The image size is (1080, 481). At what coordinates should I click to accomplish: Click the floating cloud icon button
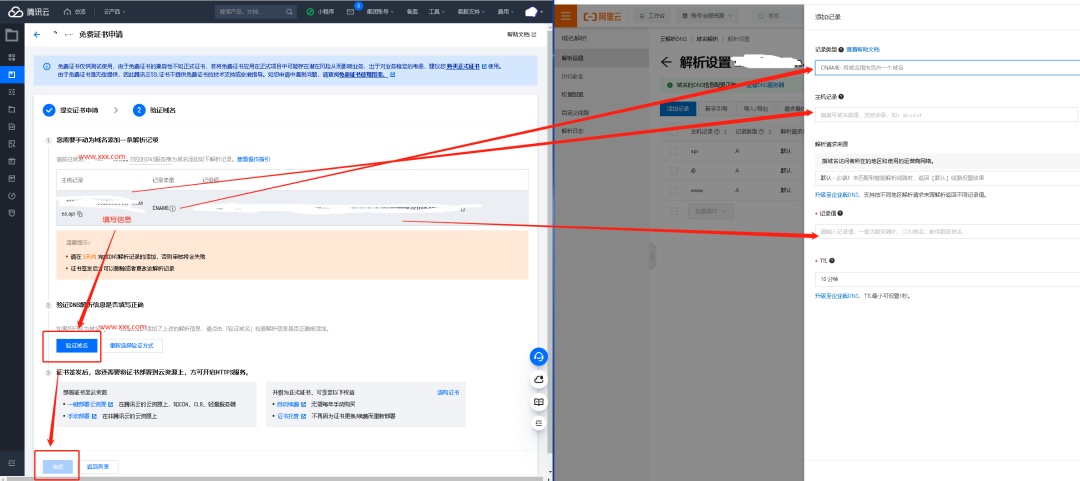(x=539, y=380)
